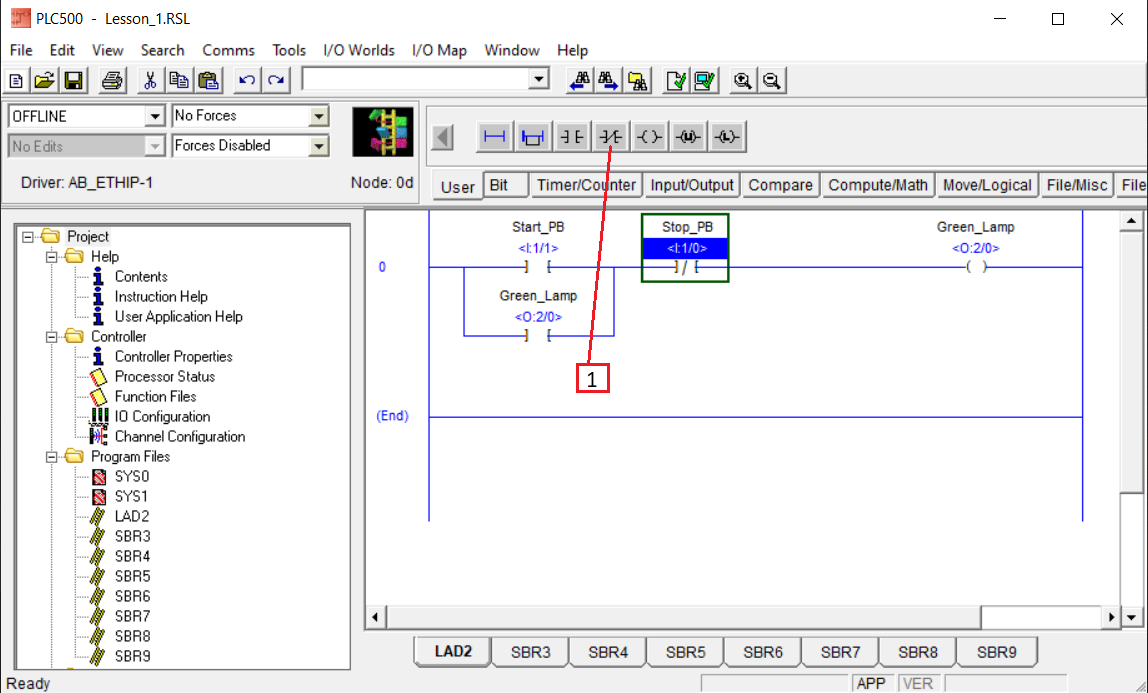Collapse the Help folder node

tap(52, 257)
